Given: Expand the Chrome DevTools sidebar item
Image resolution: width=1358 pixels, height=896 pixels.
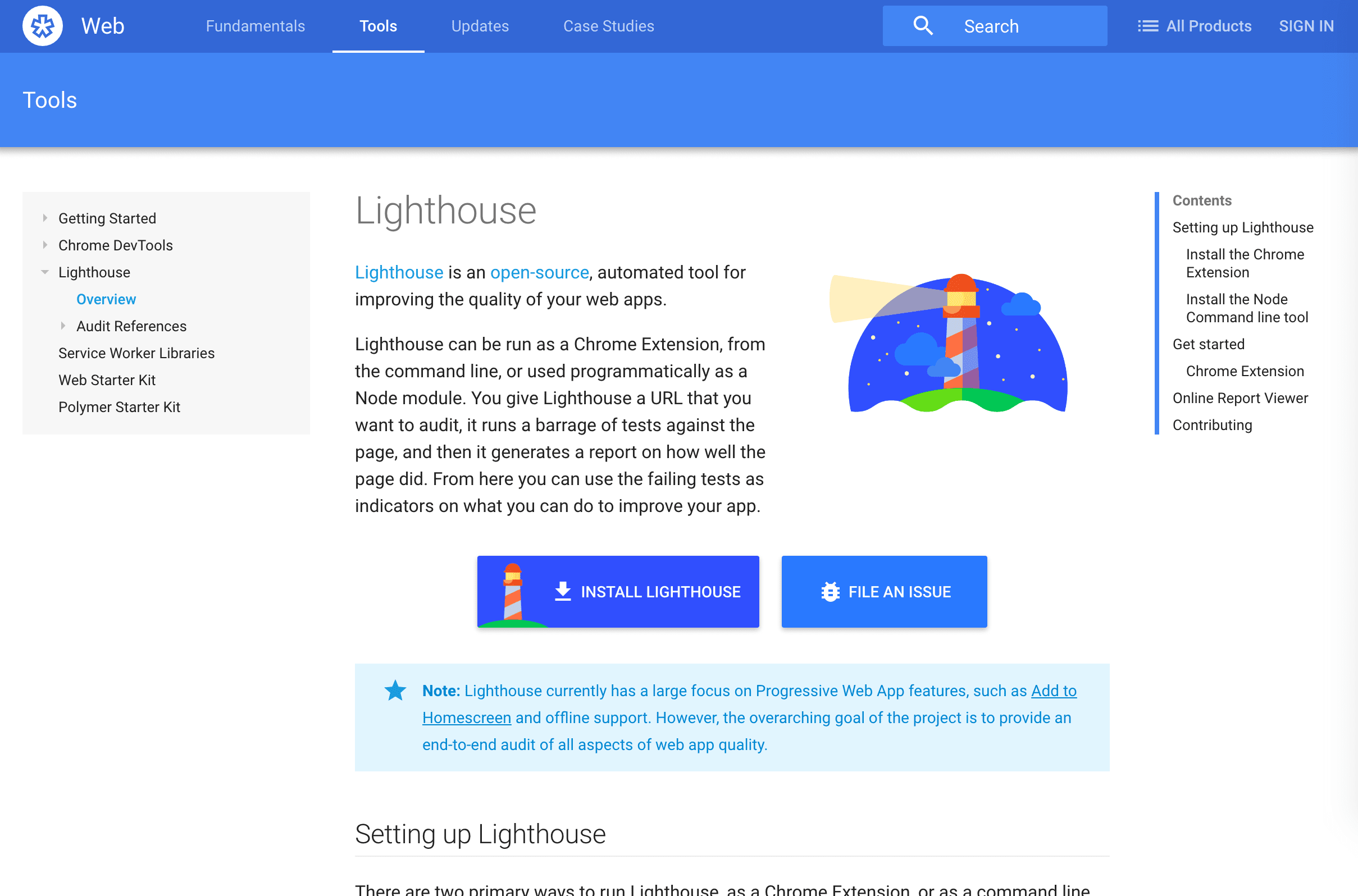Looking at the screenshot, I should [47, 245].
